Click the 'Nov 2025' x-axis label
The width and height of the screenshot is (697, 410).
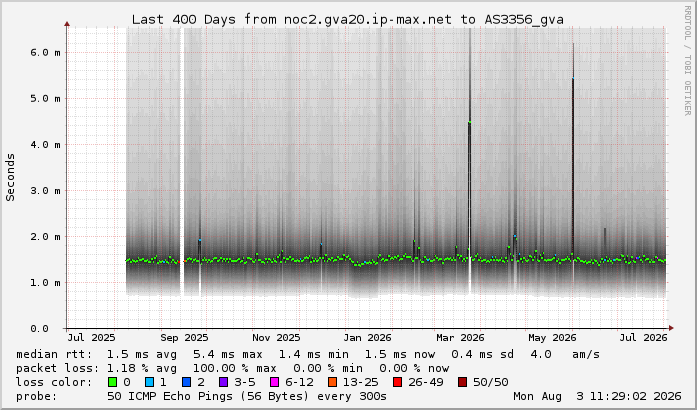tap(276, 338)
